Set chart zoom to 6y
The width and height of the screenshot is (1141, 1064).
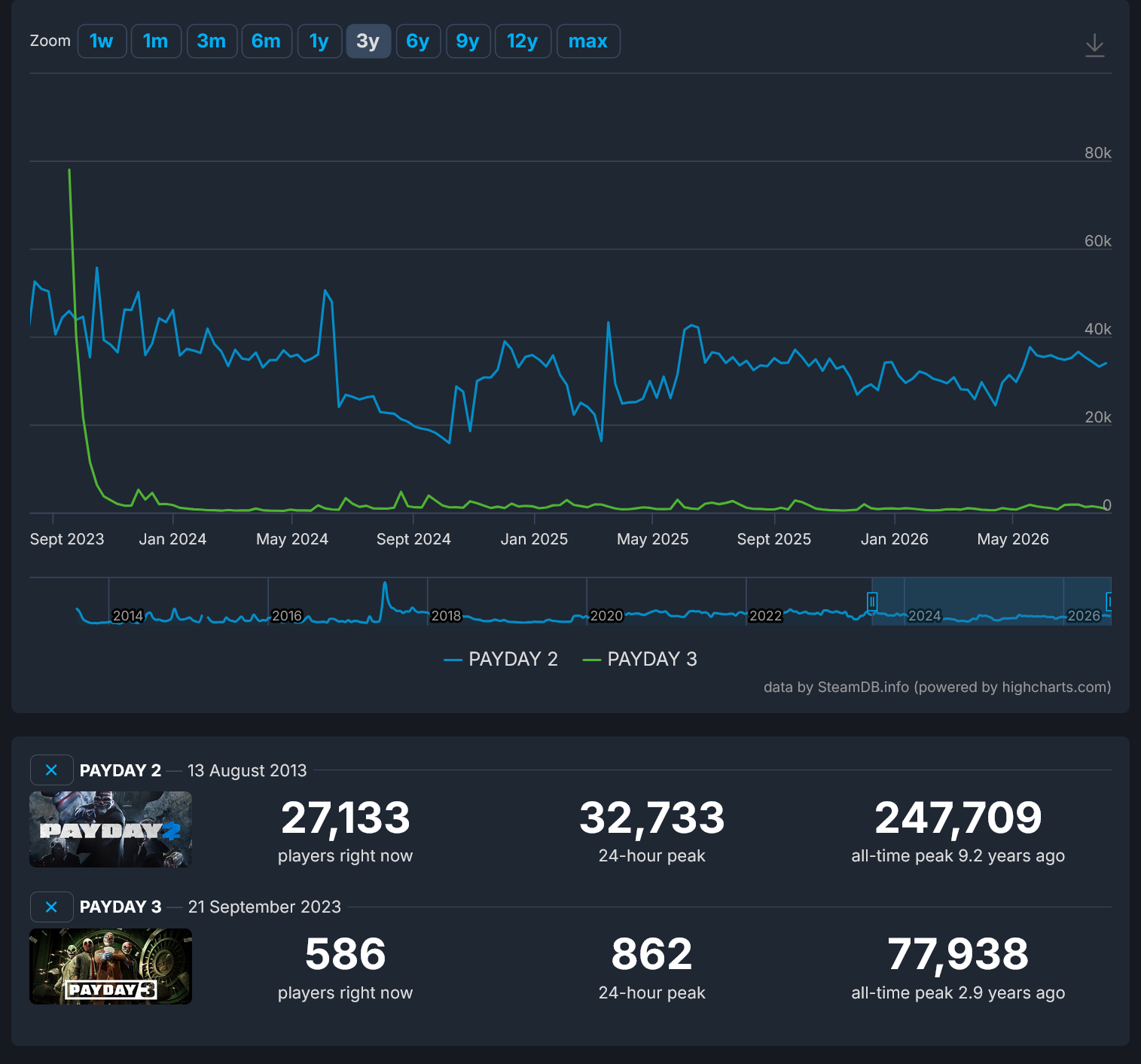[x=418, y=41]
